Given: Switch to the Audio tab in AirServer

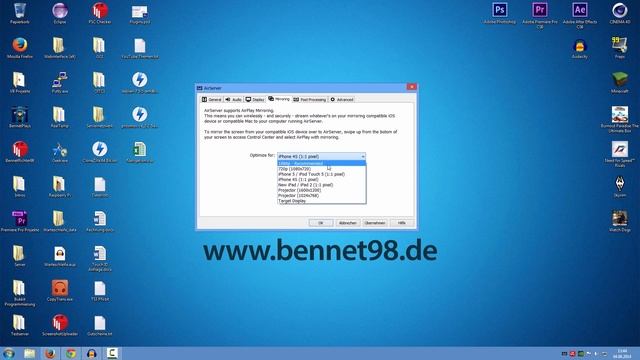Looking at the screenshot, I should click(233, 100).
